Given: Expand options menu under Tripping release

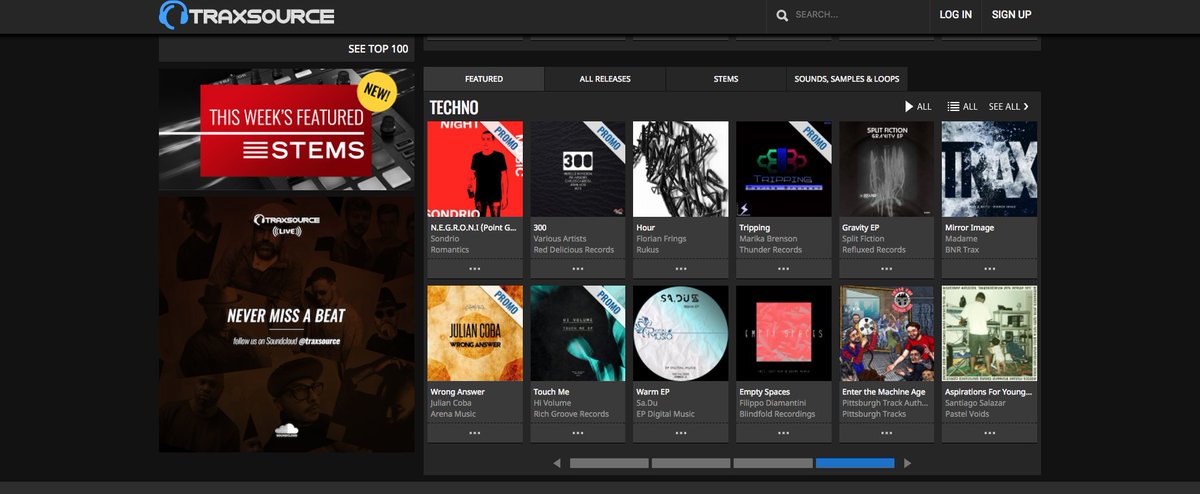Looking at the screenshot, I should (784, 269).
